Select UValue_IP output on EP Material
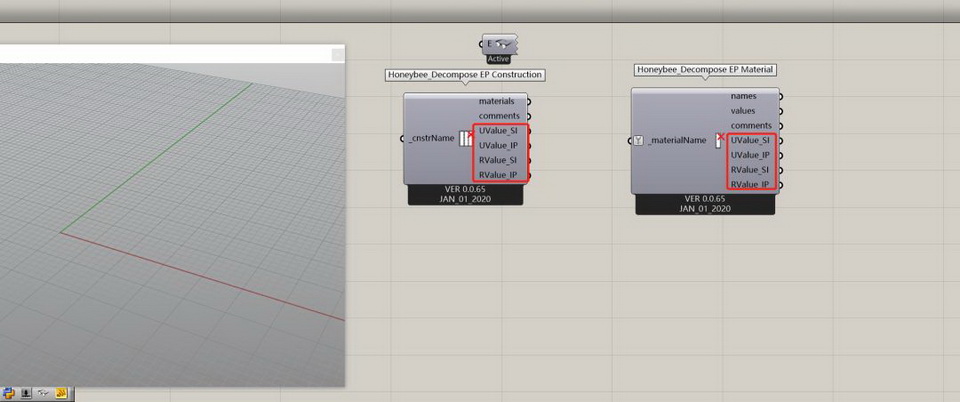960x402 pixels. (x=750, y=155)
